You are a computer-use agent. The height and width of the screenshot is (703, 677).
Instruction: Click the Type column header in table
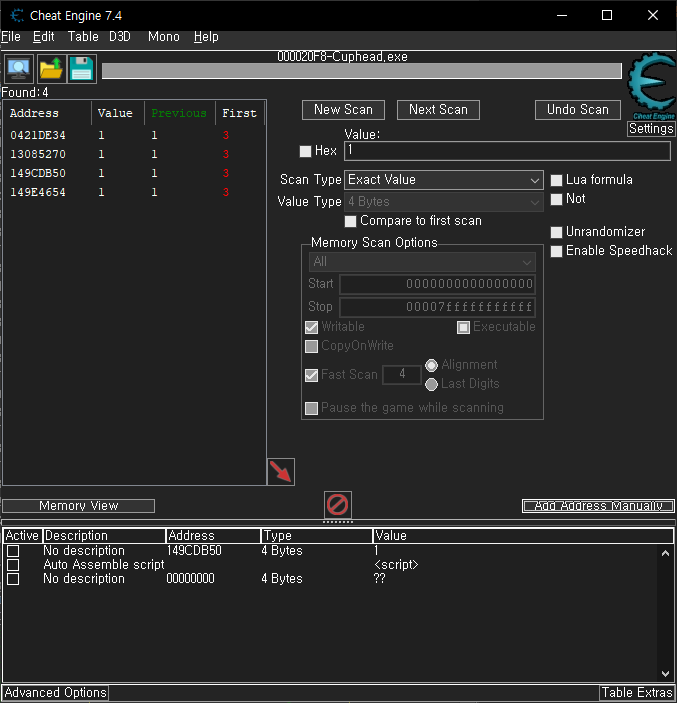pos(317,536)
